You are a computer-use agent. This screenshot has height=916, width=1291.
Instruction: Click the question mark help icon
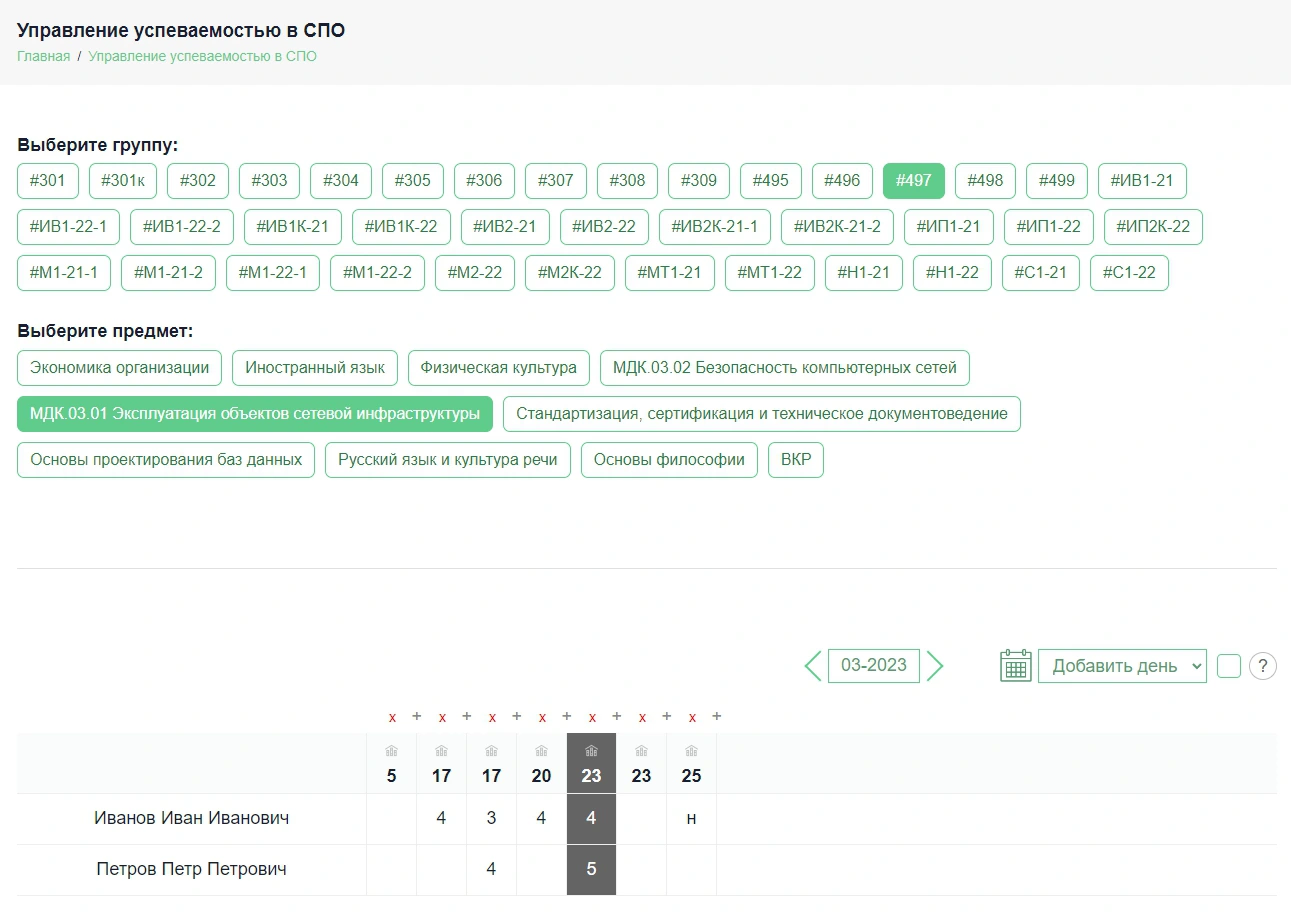(1263, 666)
